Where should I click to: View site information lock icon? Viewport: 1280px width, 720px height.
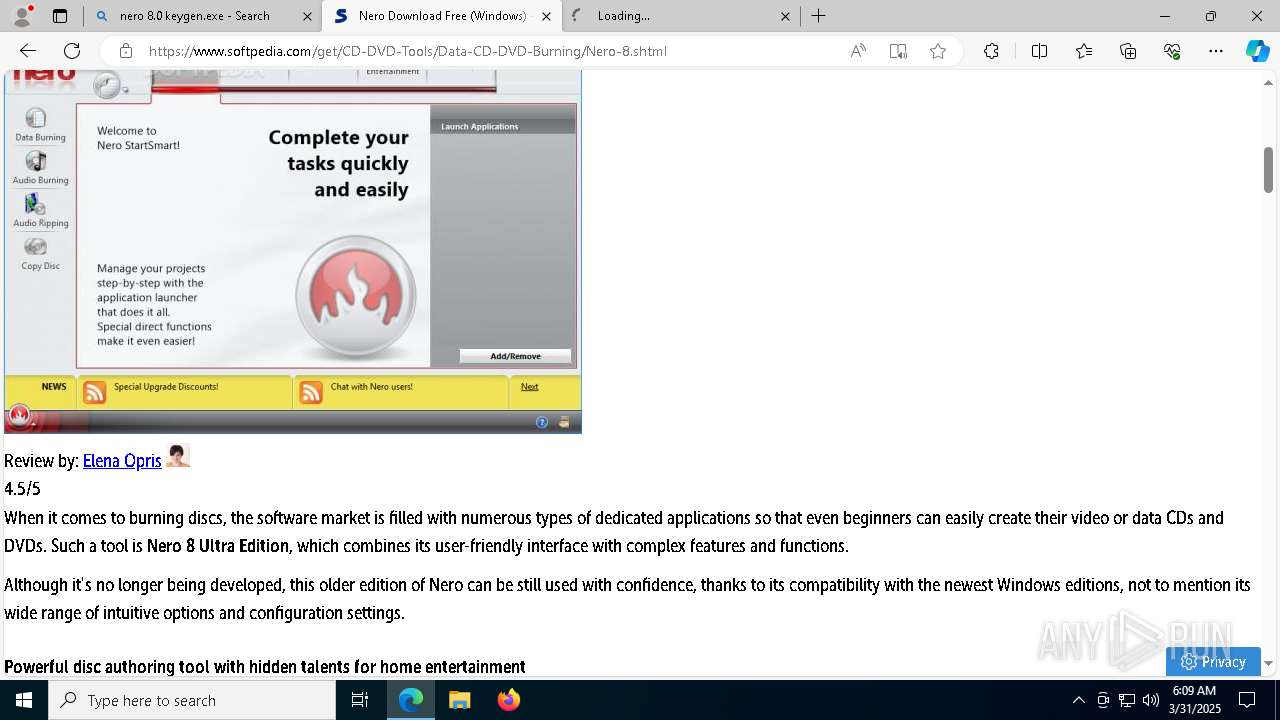(x=125, y=51)
